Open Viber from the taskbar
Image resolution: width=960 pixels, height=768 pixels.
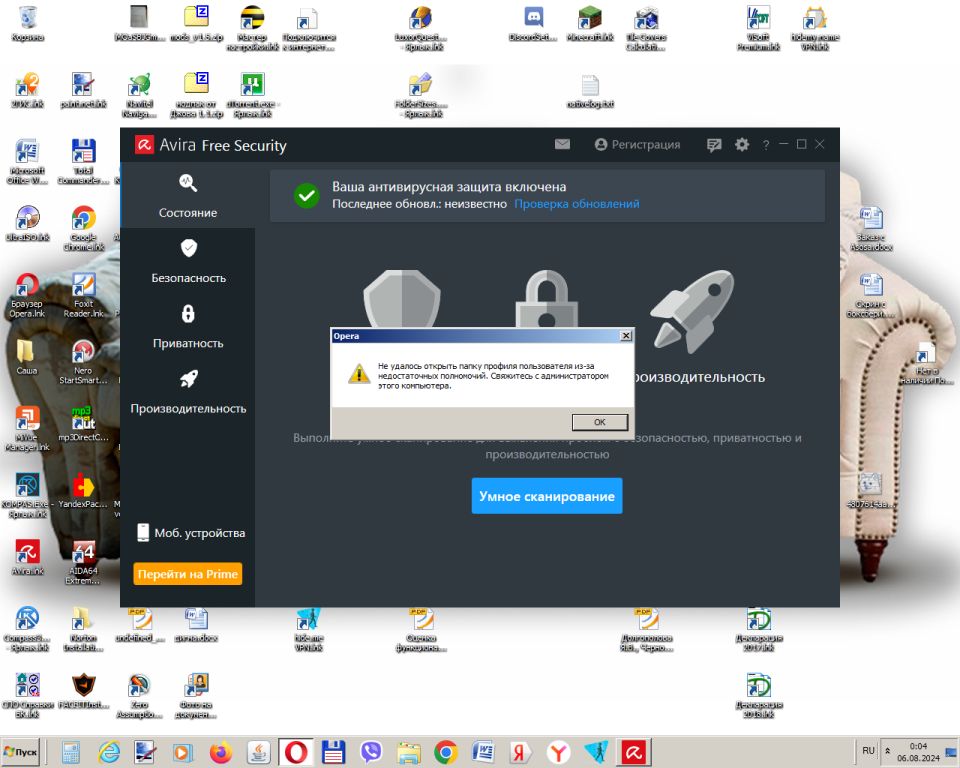371,752
